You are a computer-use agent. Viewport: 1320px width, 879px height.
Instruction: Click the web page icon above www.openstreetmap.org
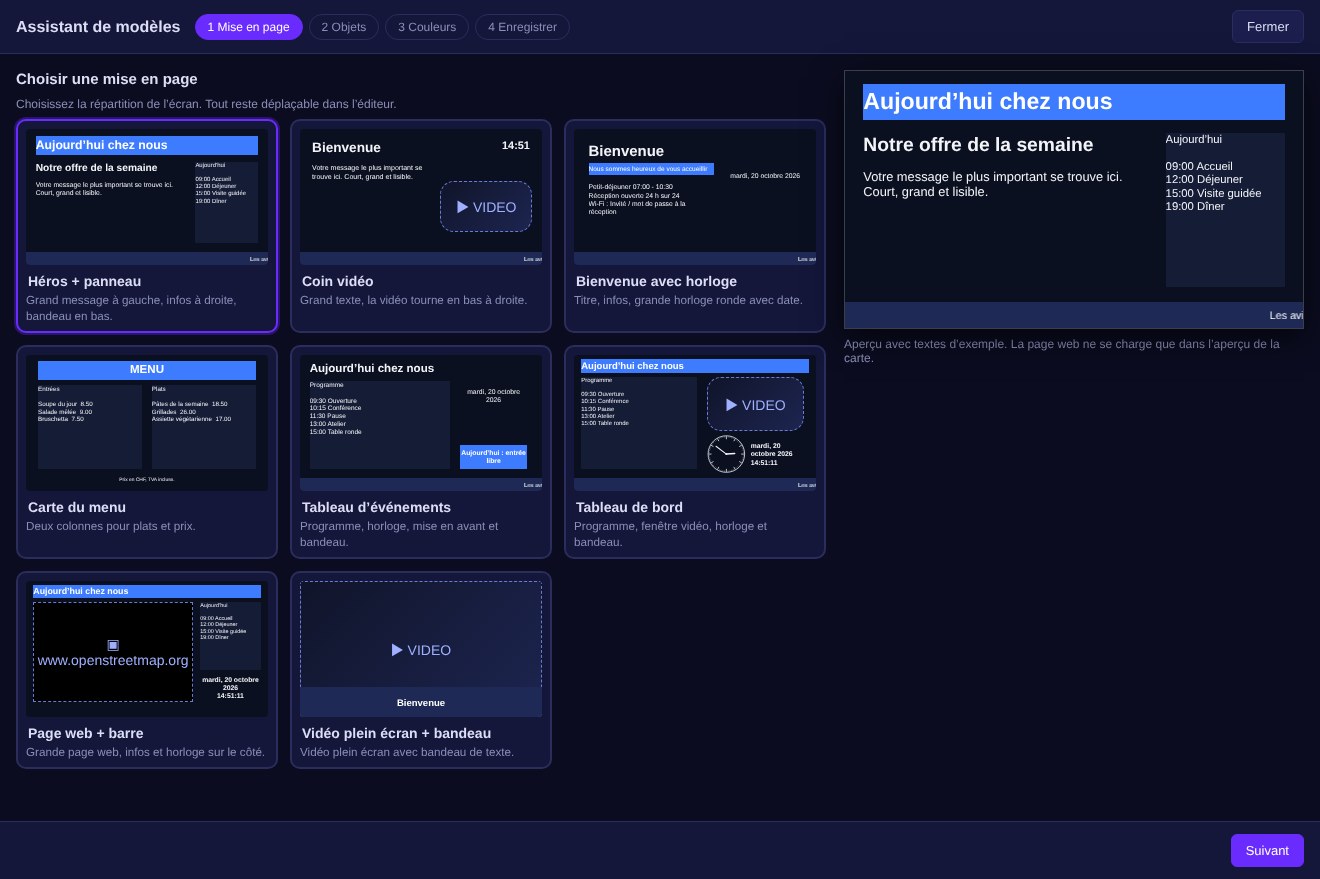point(113,645)
